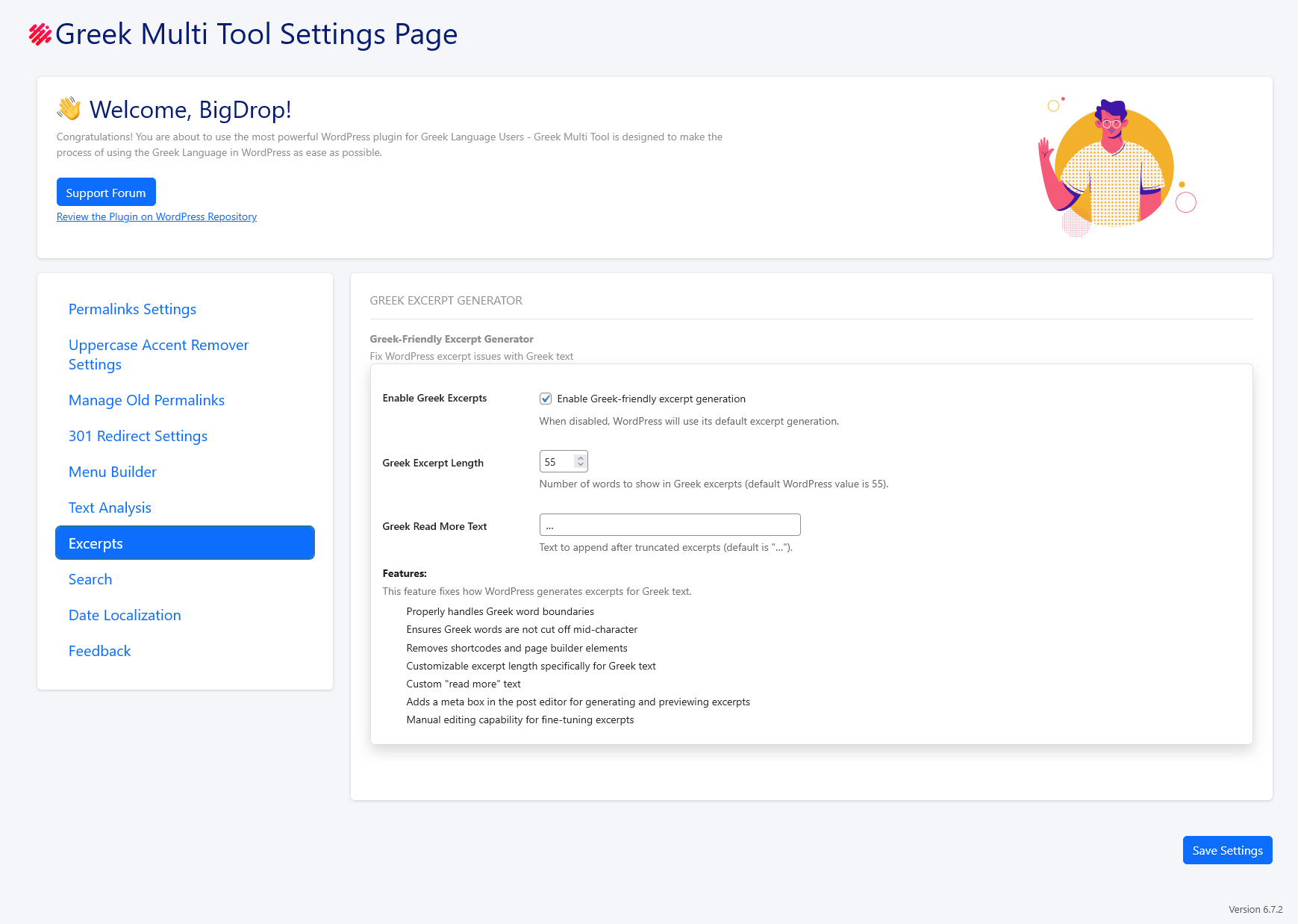Save the plugin settings
The height and width of the screenshot is (924, 1298).
pos(1227,850)
